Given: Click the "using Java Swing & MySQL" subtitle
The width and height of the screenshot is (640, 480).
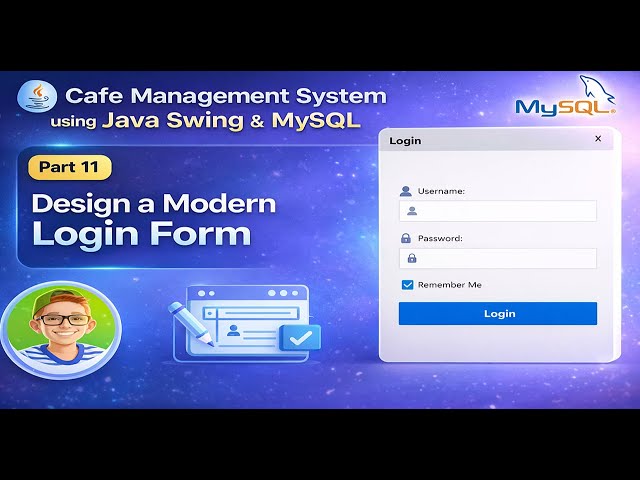Looking at the screenshot, I should coord(205,120).
